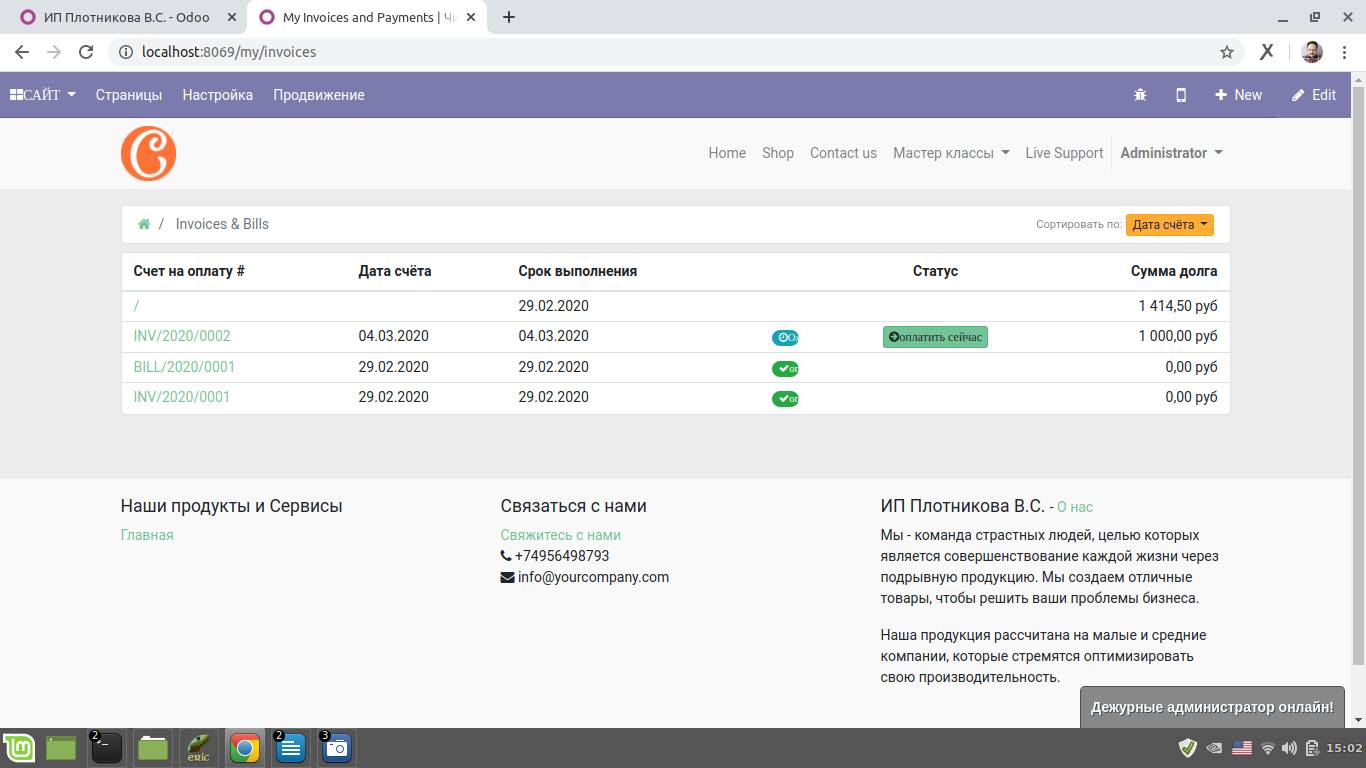Viewport: 1366px width, 768px height.
Task: Toggle mobile preview phone icon
Action: (x=1181, y=95)
